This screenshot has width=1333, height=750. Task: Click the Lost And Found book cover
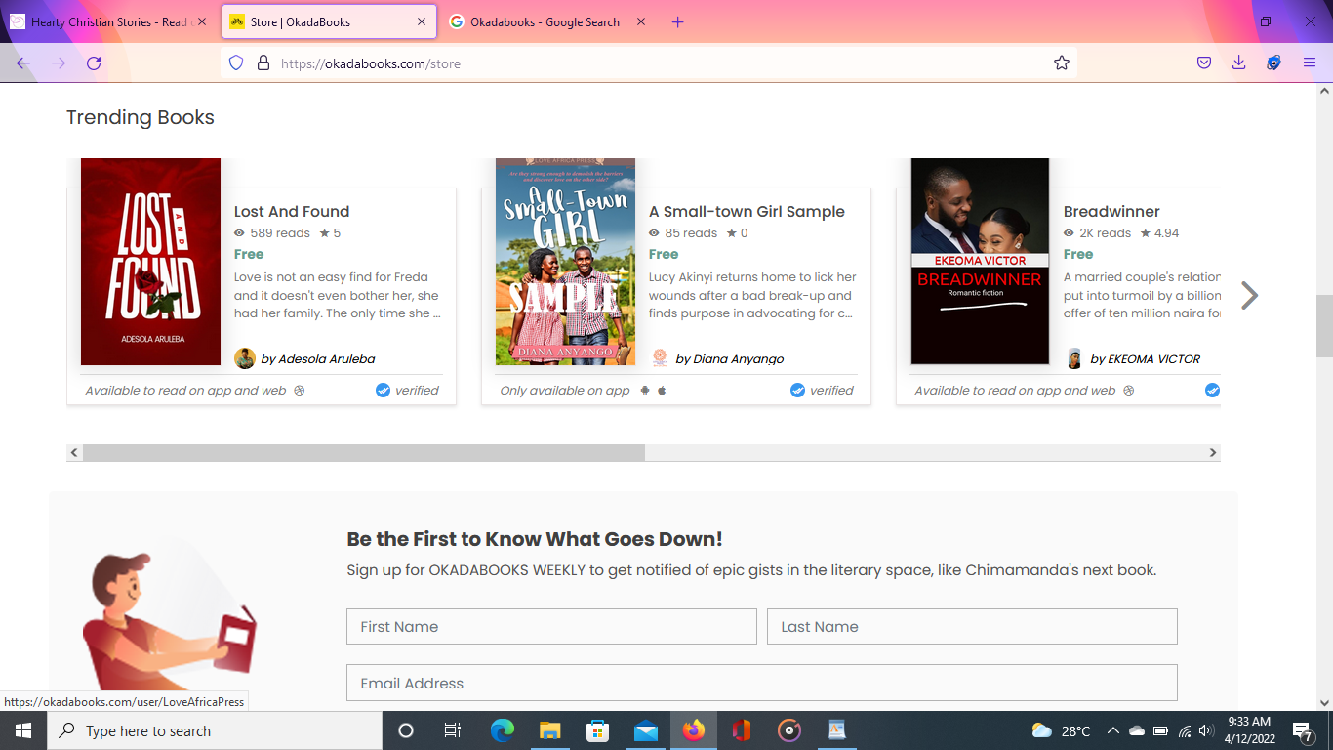pos(151,261)
